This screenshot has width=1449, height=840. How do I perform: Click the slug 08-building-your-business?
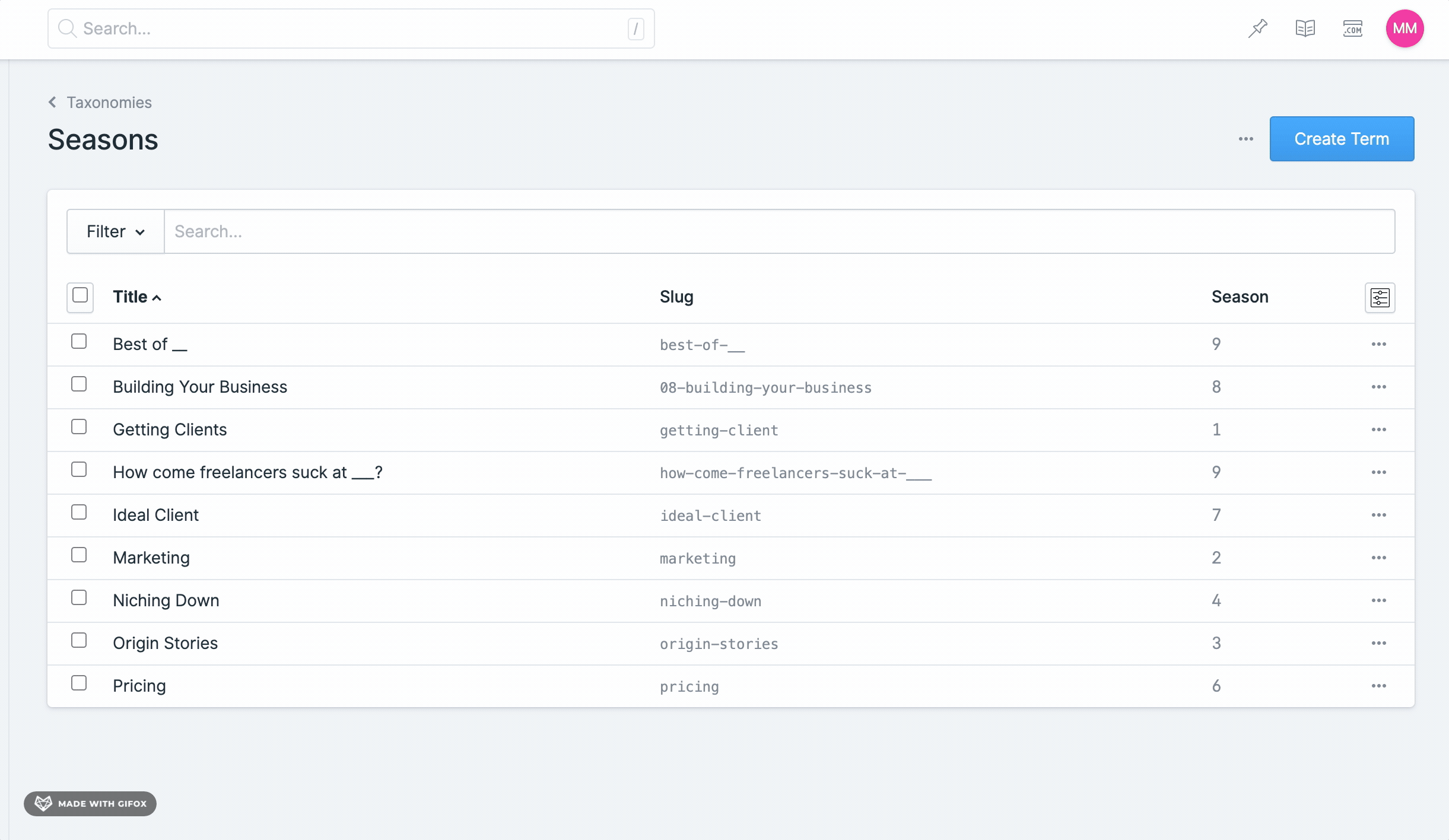point(765,387)
